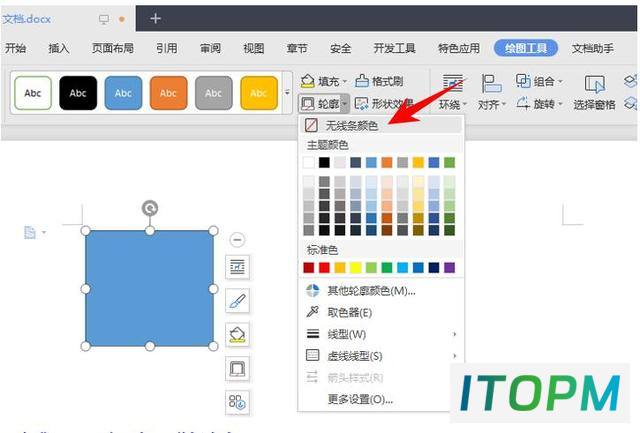This screenshot has height=433, width=640.
Task: Apply the orange Abc shape style
Action: (169, 93)
